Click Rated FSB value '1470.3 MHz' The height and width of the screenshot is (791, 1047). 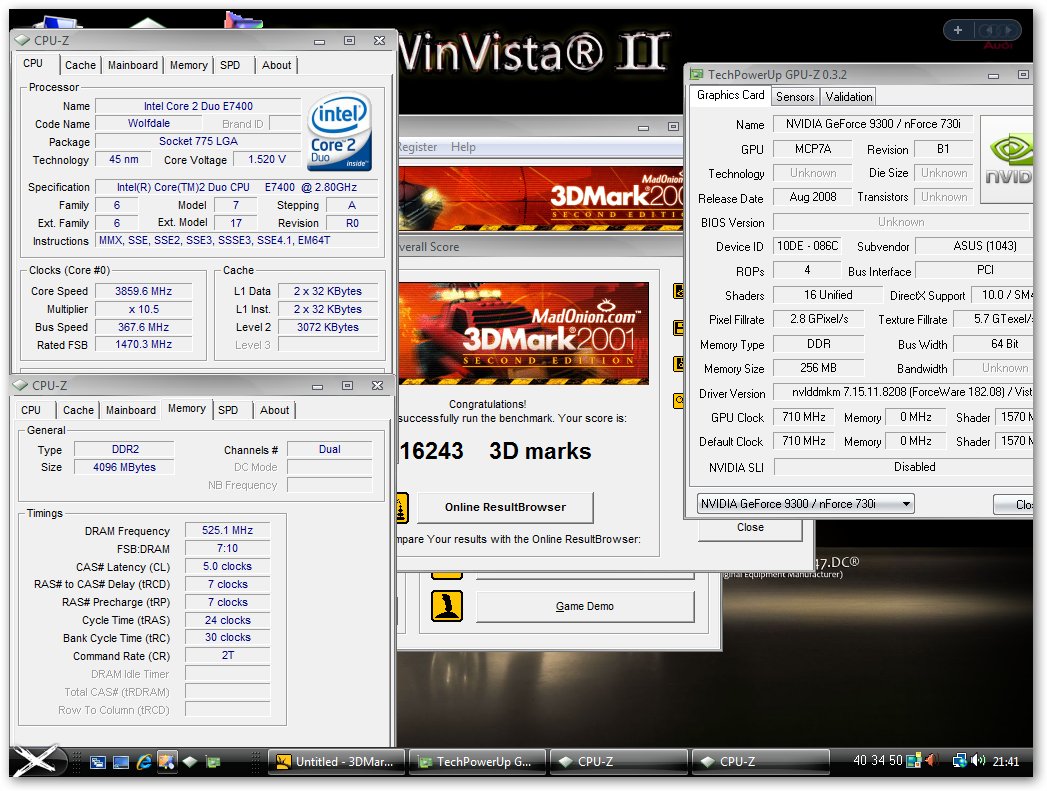click(144, 344)
